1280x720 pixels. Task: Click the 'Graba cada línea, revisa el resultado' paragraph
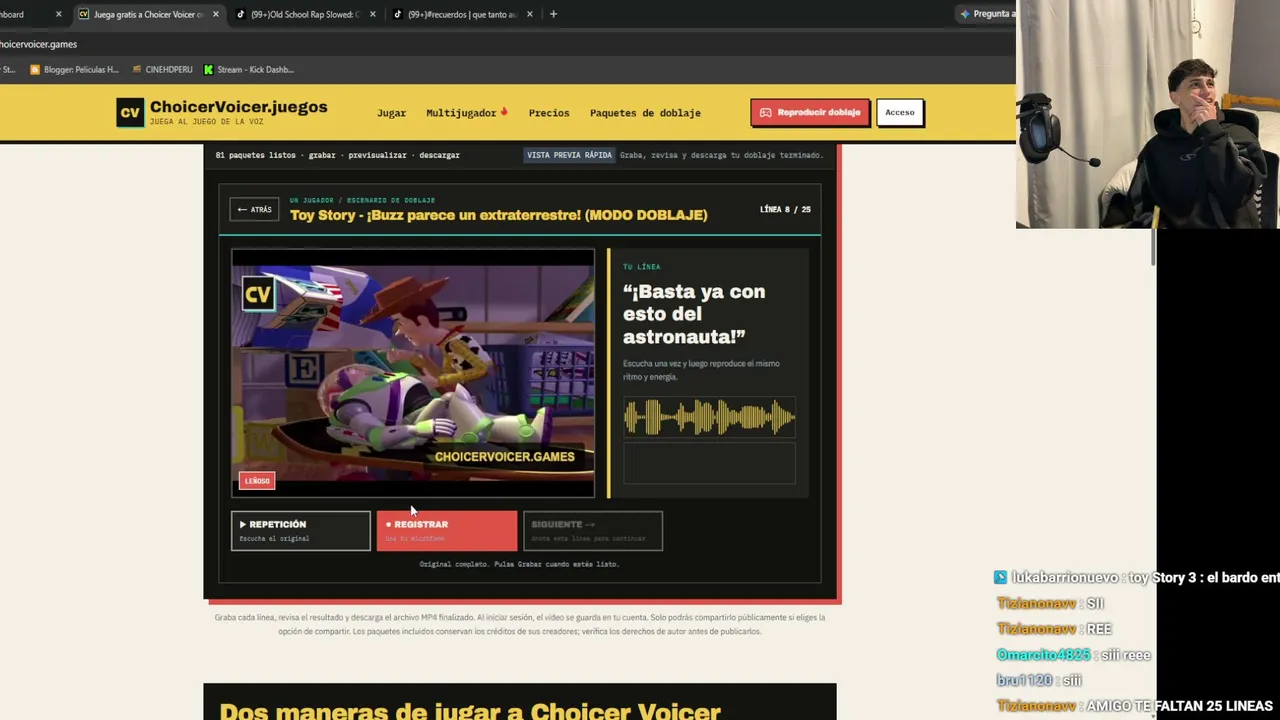[519, 624]
